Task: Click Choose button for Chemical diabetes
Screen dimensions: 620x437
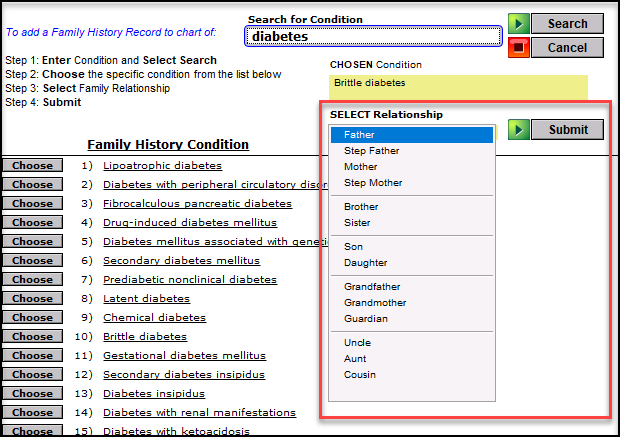Action: tap(32, 318)
